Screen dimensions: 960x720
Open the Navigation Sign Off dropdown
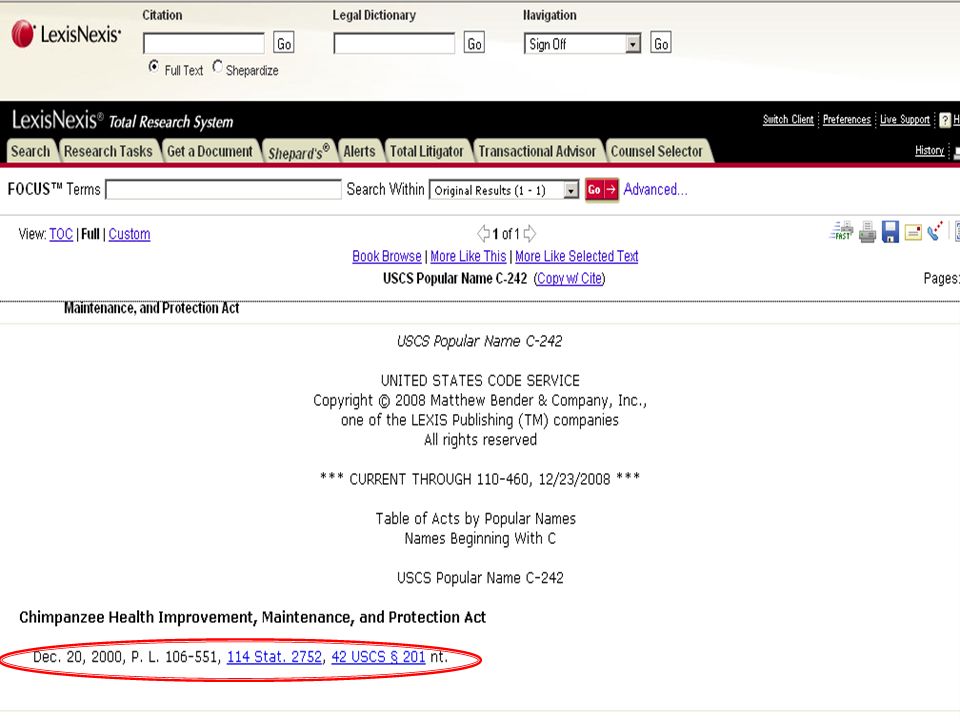tap(582, 43)
